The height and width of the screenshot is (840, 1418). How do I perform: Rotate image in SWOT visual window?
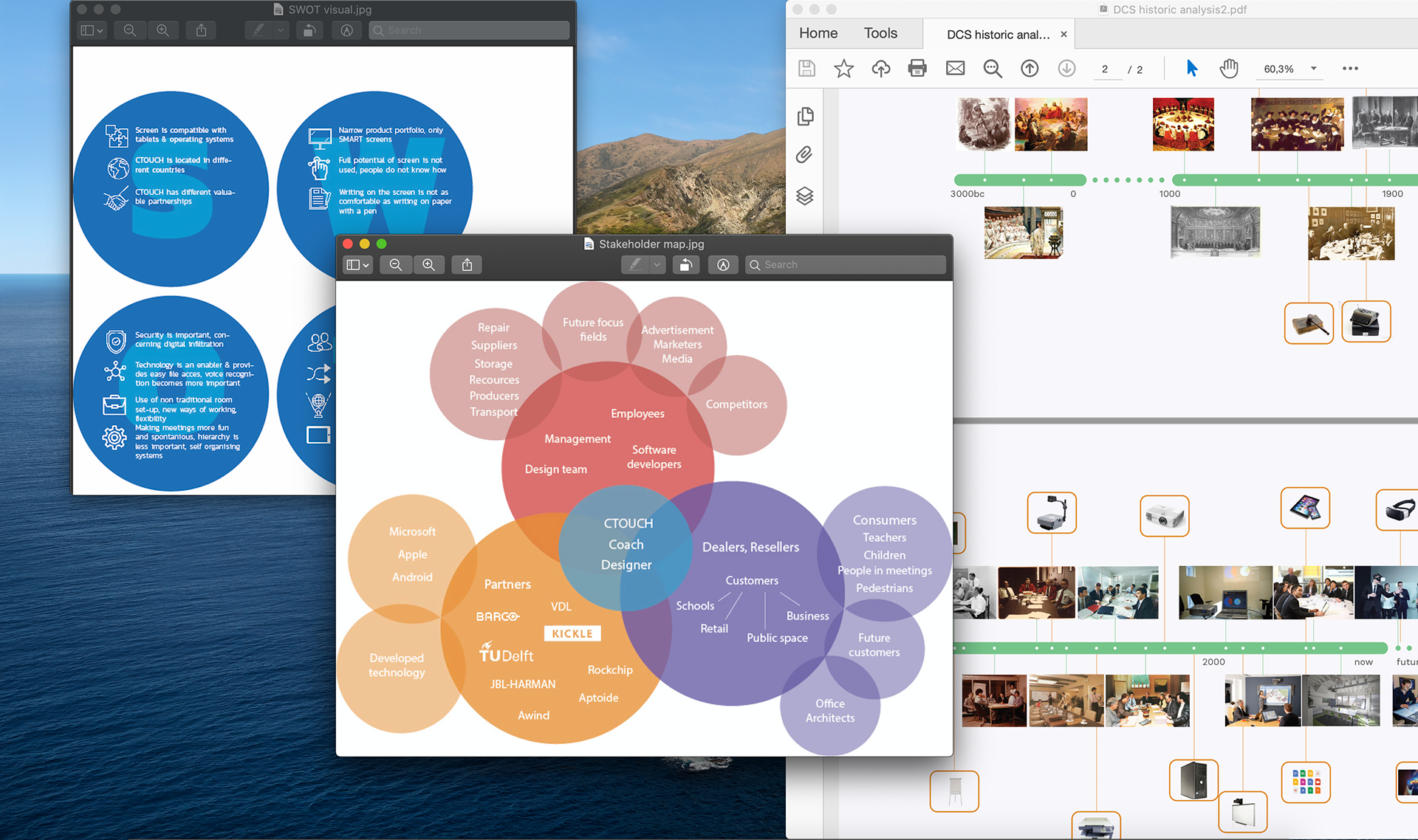coord(309,30)
